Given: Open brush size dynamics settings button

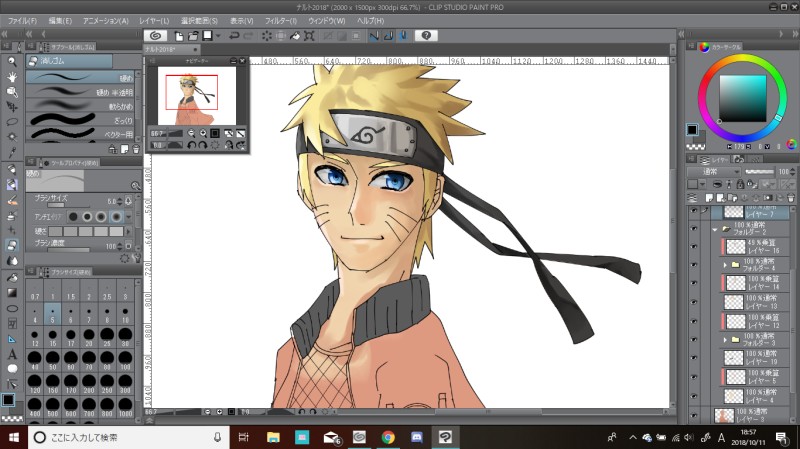Looking at the screenshot, I should (128, 201).
